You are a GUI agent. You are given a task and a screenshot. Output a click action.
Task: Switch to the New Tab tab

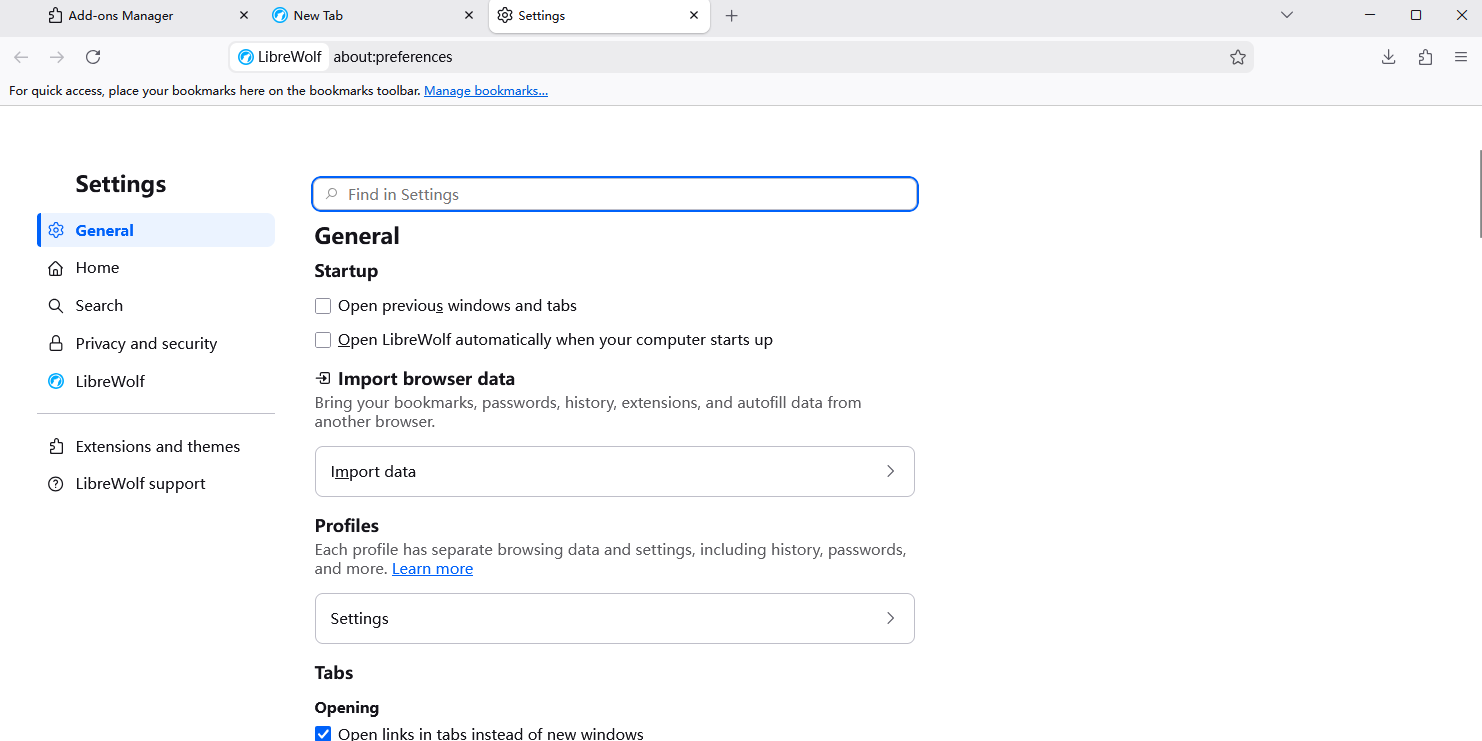point(373,16)
